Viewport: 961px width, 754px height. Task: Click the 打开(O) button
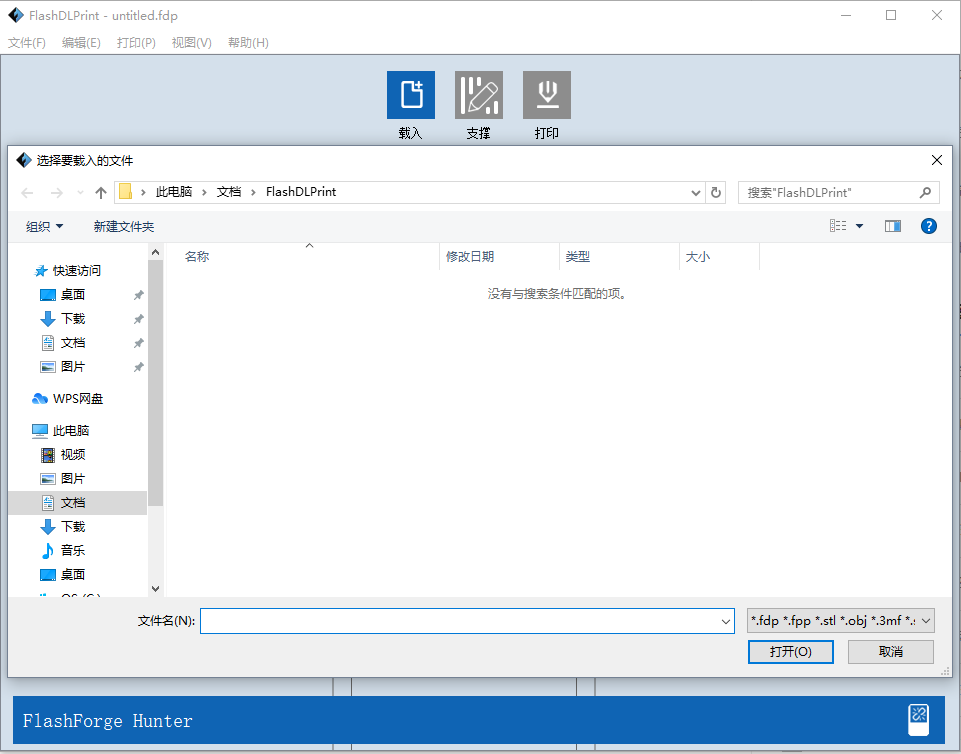point(791,652)
